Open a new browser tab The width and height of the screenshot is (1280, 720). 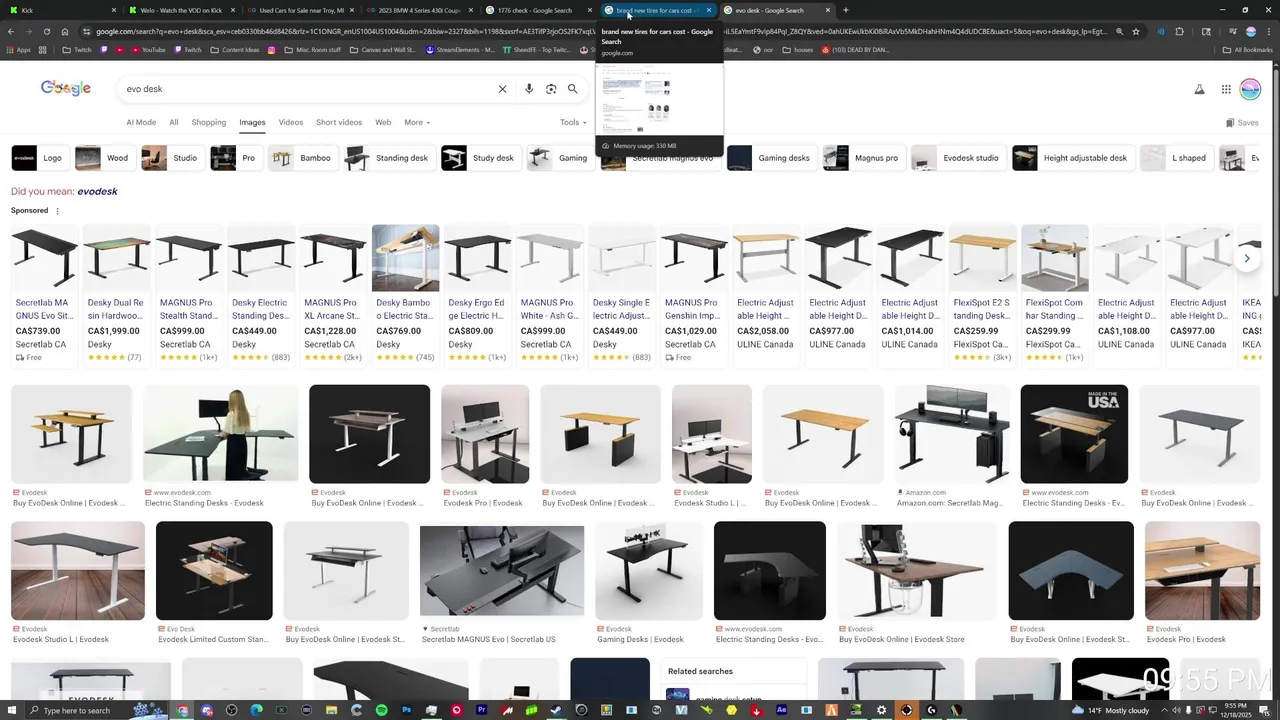point(846,10)
